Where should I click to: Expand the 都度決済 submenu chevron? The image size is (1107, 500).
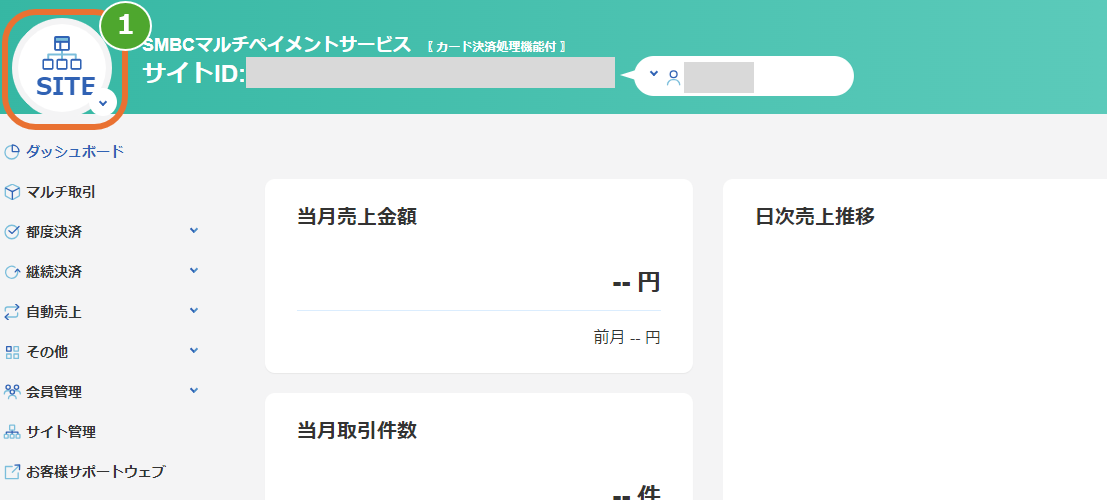pyautogui.click(x=194, y=231)
